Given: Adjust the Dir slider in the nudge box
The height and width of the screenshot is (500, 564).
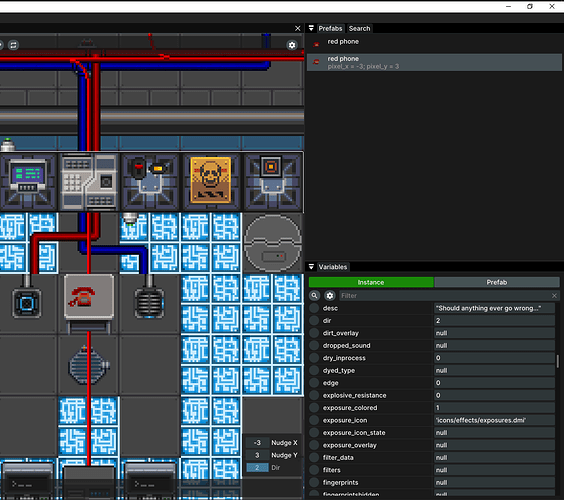Looking at the screenshot, I should click(x=257, y=467).
